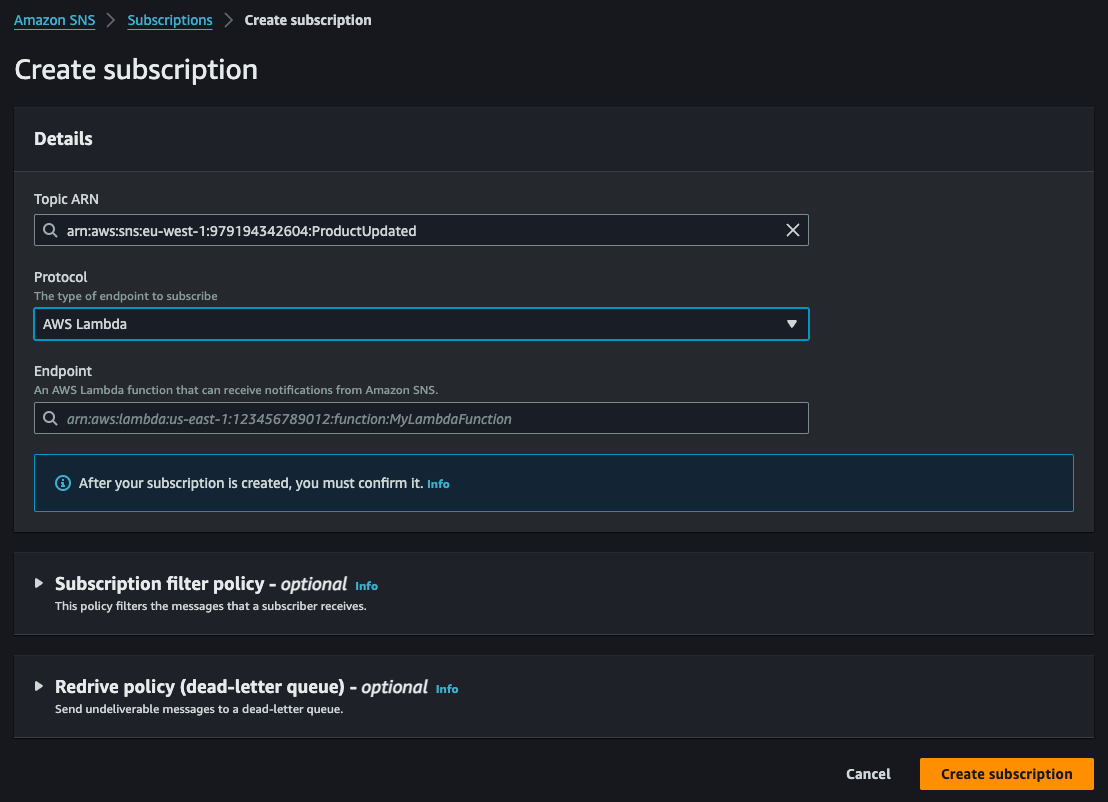Screen dimensions: 1108x802
Task: Select the AWS Lambda protocol combo box
Action: click(x=421, y=324)
